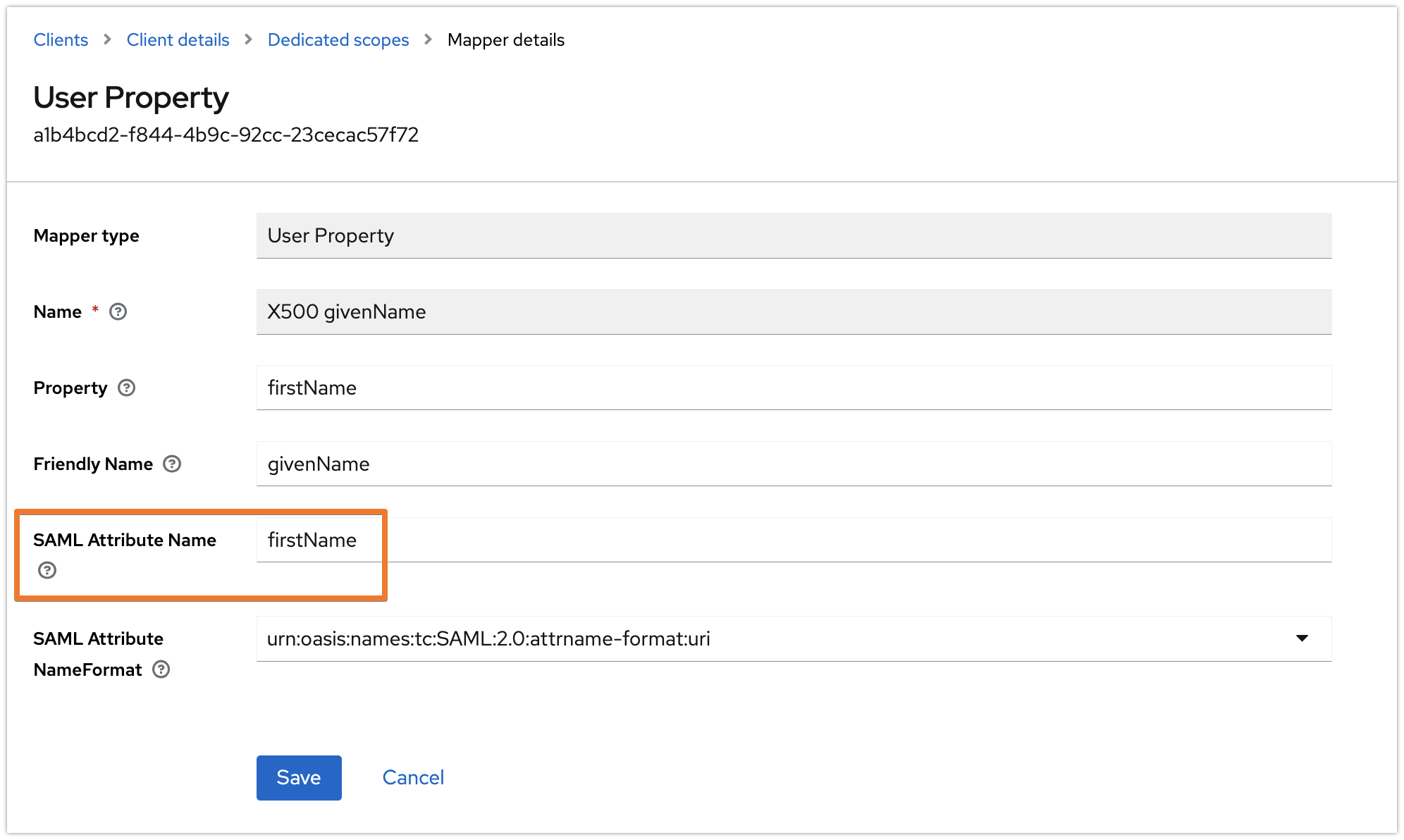Image resolution: width=1404 pixels, height=840 pixels.
Task: Click help icon under SAML Attribute Name
Action: (x=47, y=570)
